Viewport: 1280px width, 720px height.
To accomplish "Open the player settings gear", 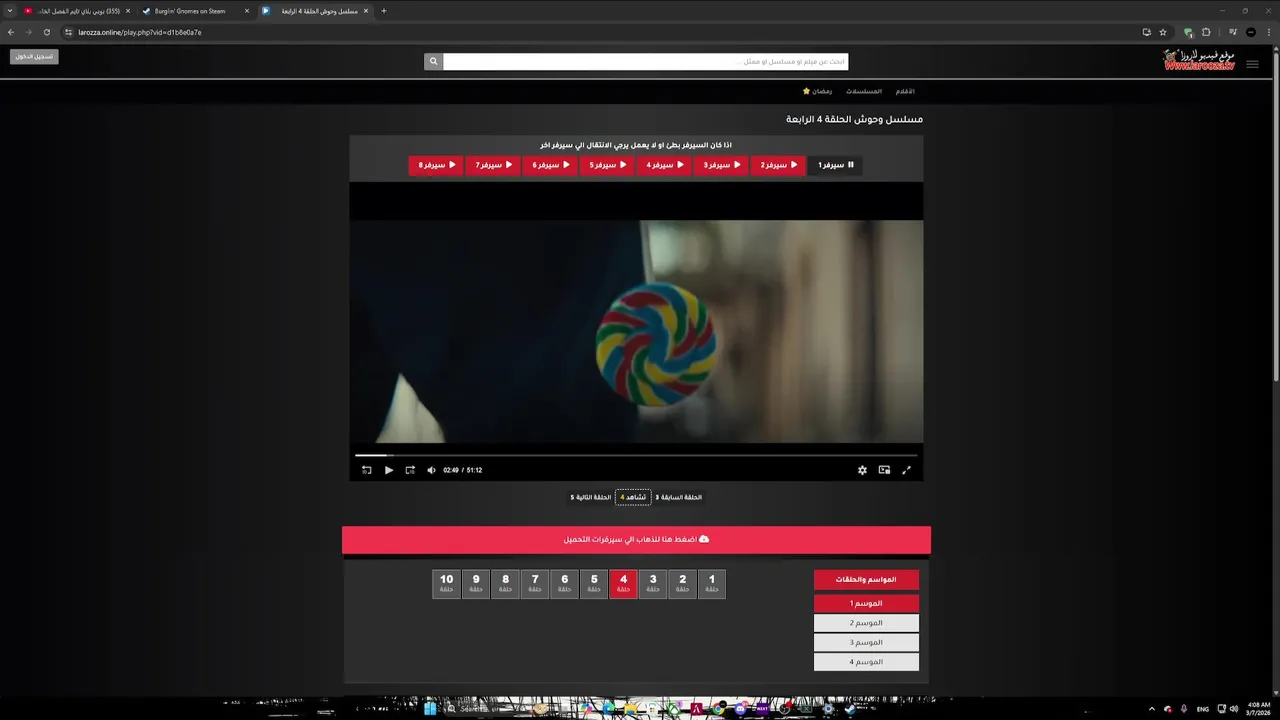I will pyautogui.click(x=862, y=470).
